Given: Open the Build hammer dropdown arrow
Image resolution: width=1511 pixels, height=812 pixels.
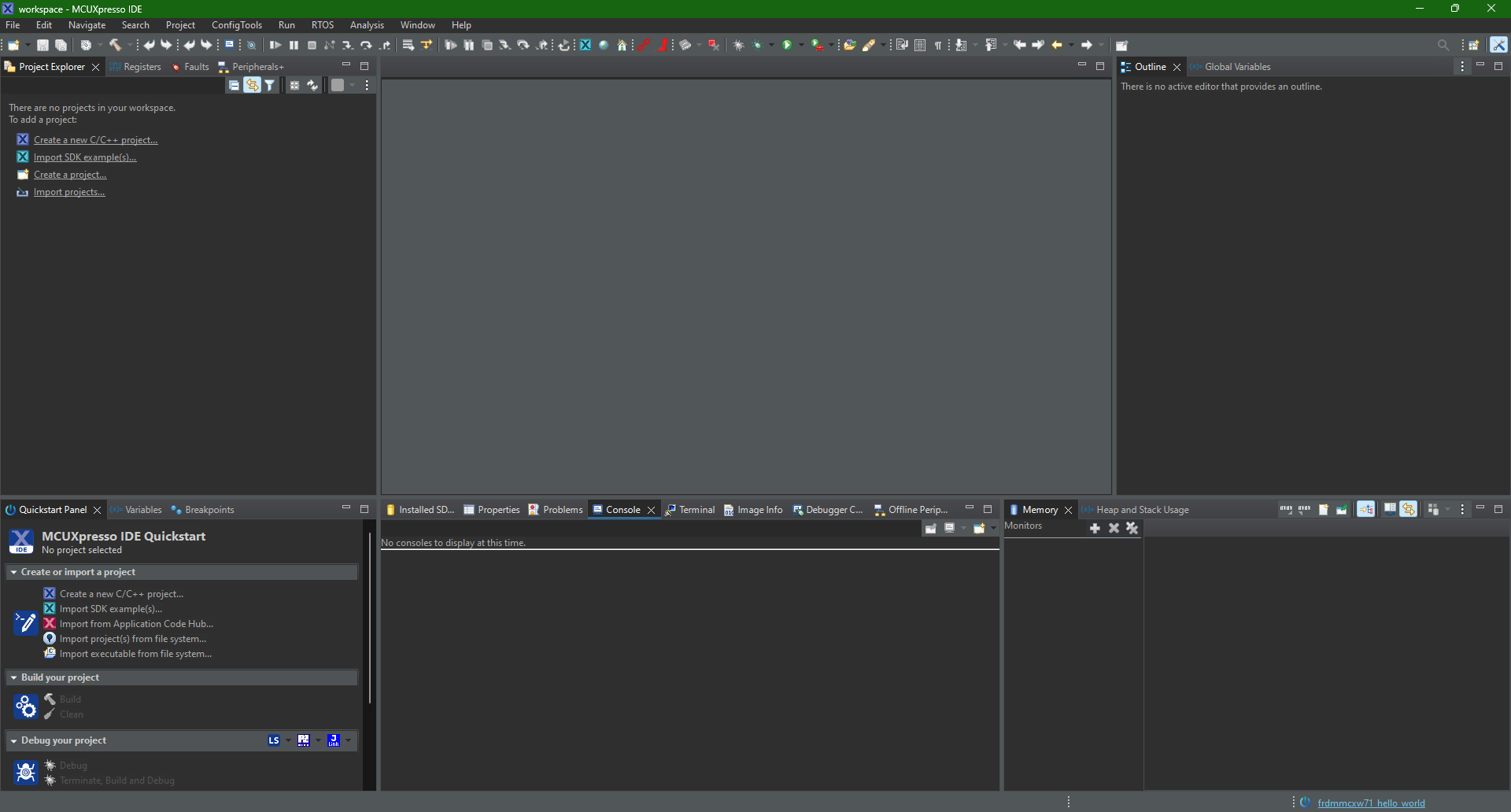Looking at the screenshot, I should point(130,46).
